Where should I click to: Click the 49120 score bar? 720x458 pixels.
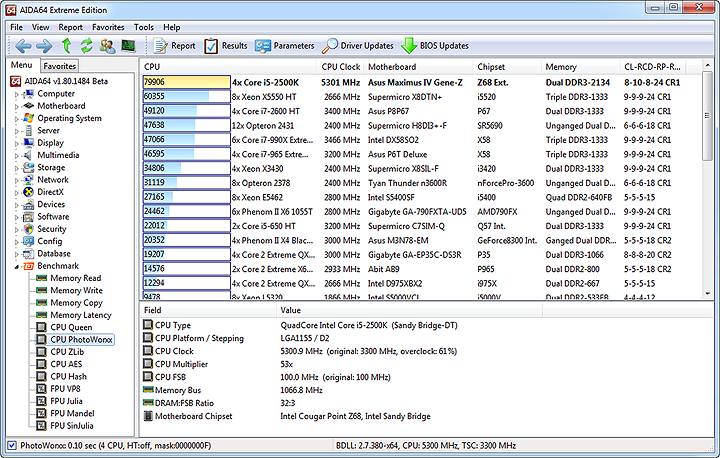pos(186,111)
